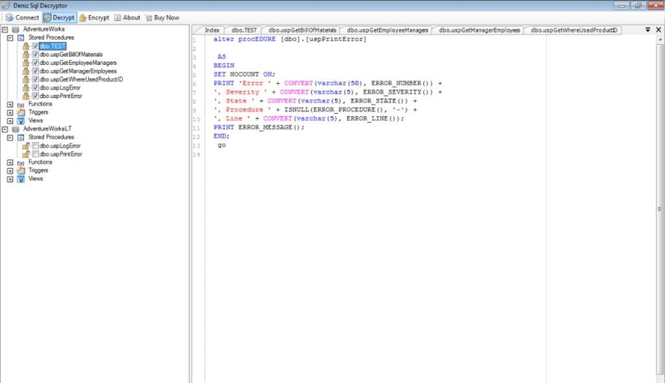Click the lock icon beside dbo.uspGetEmployeeManagers
This screenshot has height=383, width=665.
pos(26,63)
